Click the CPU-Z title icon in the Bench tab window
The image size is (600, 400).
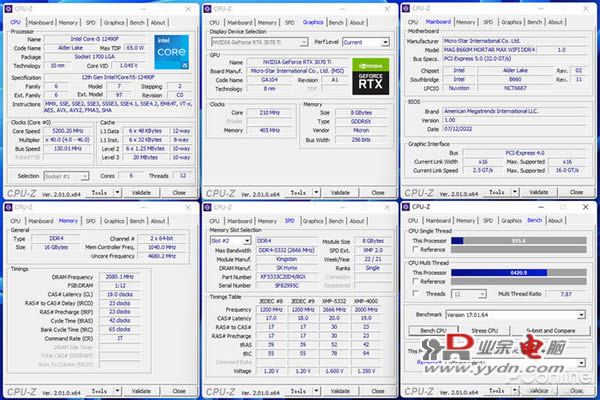coord(406,207)
